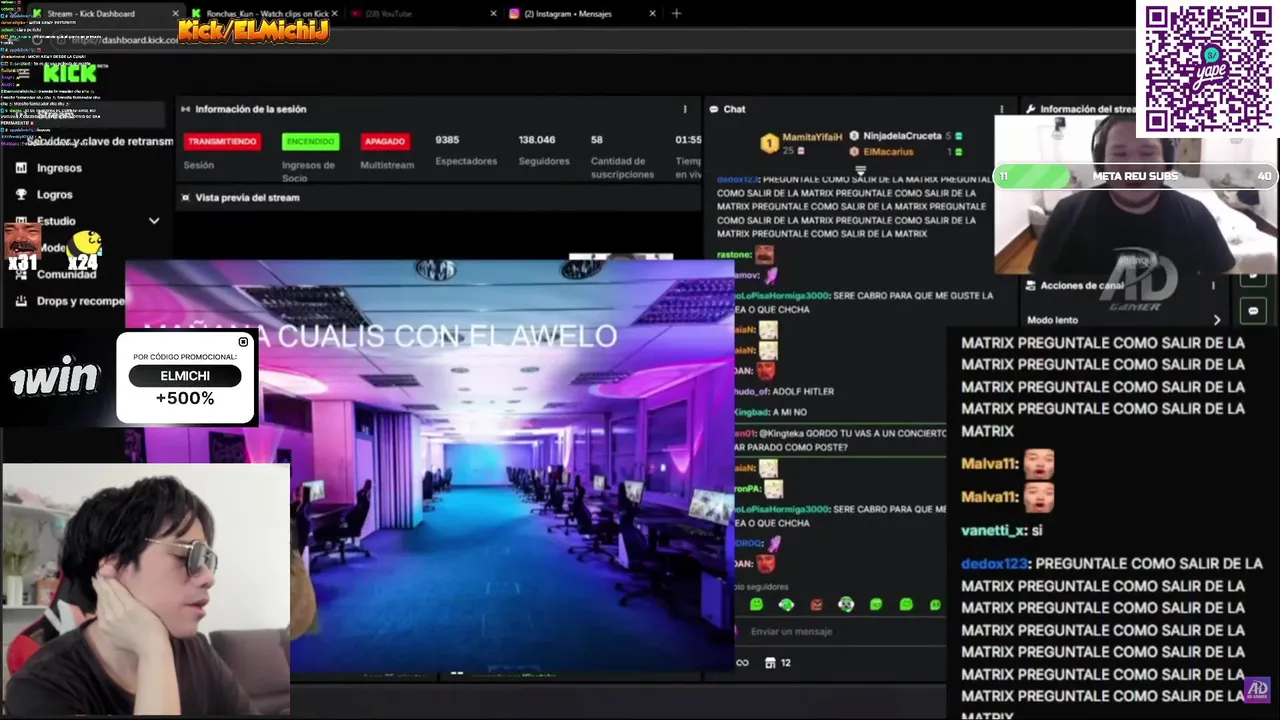Expand the Estudio sidebar section
1280x720 pixels.
click(x=154, y=221)
